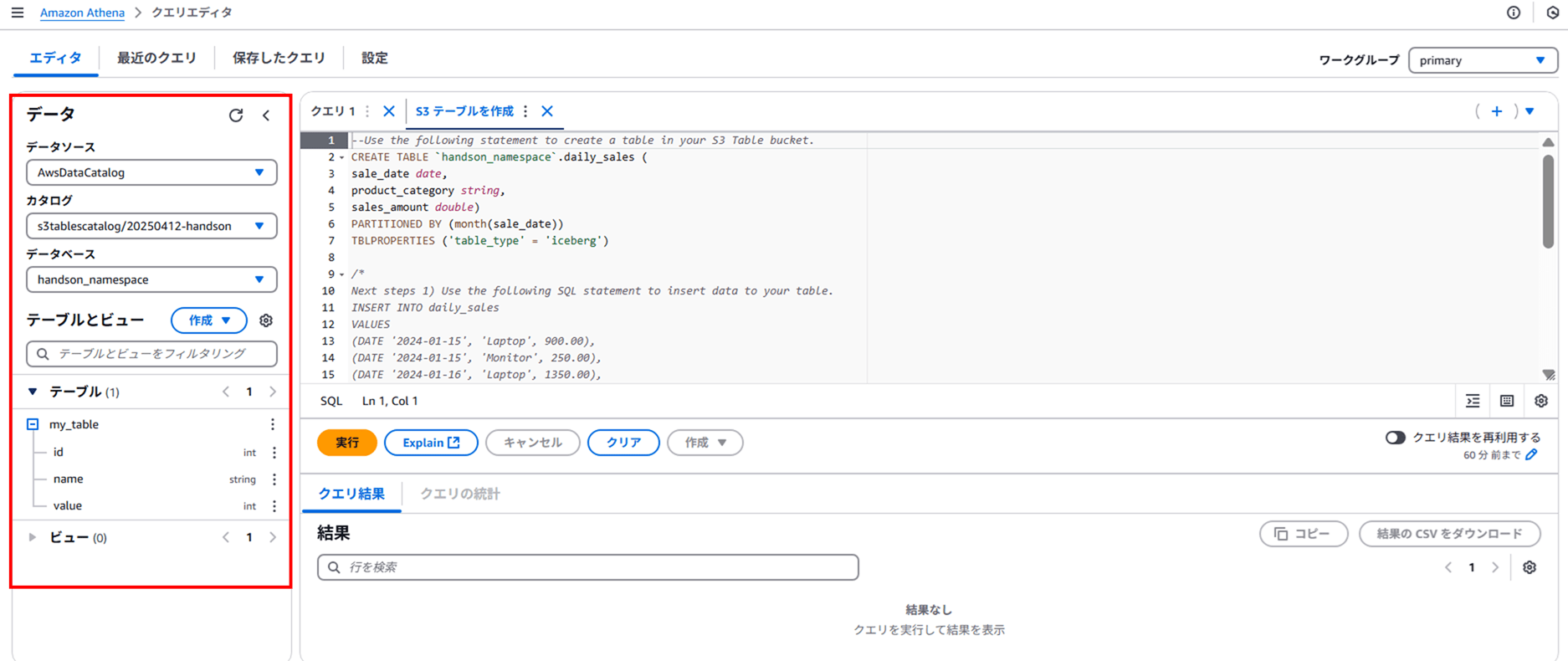1568x661 pixels.
Task: Open S3 テーブルを作成 tab options menu
Action: [525, 111]
